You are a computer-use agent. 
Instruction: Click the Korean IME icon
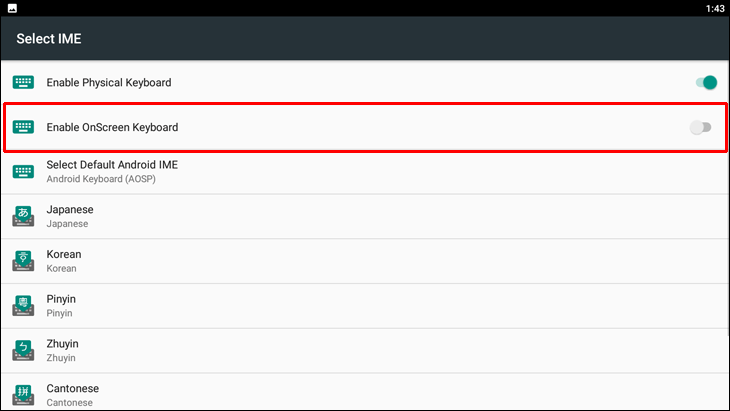23,261
